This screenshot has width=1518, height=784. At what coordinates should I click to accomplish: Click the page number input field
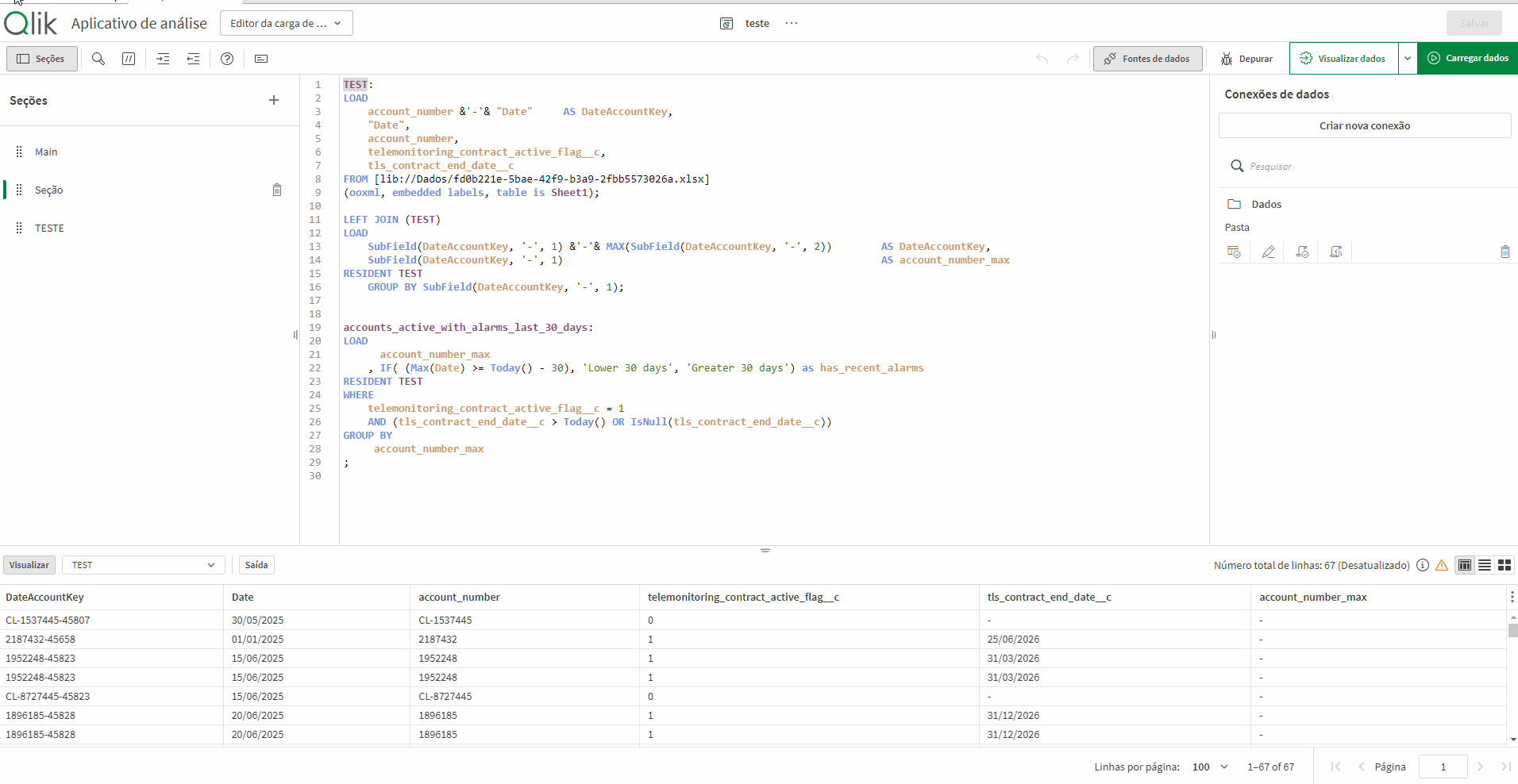tap(1443, 767)
